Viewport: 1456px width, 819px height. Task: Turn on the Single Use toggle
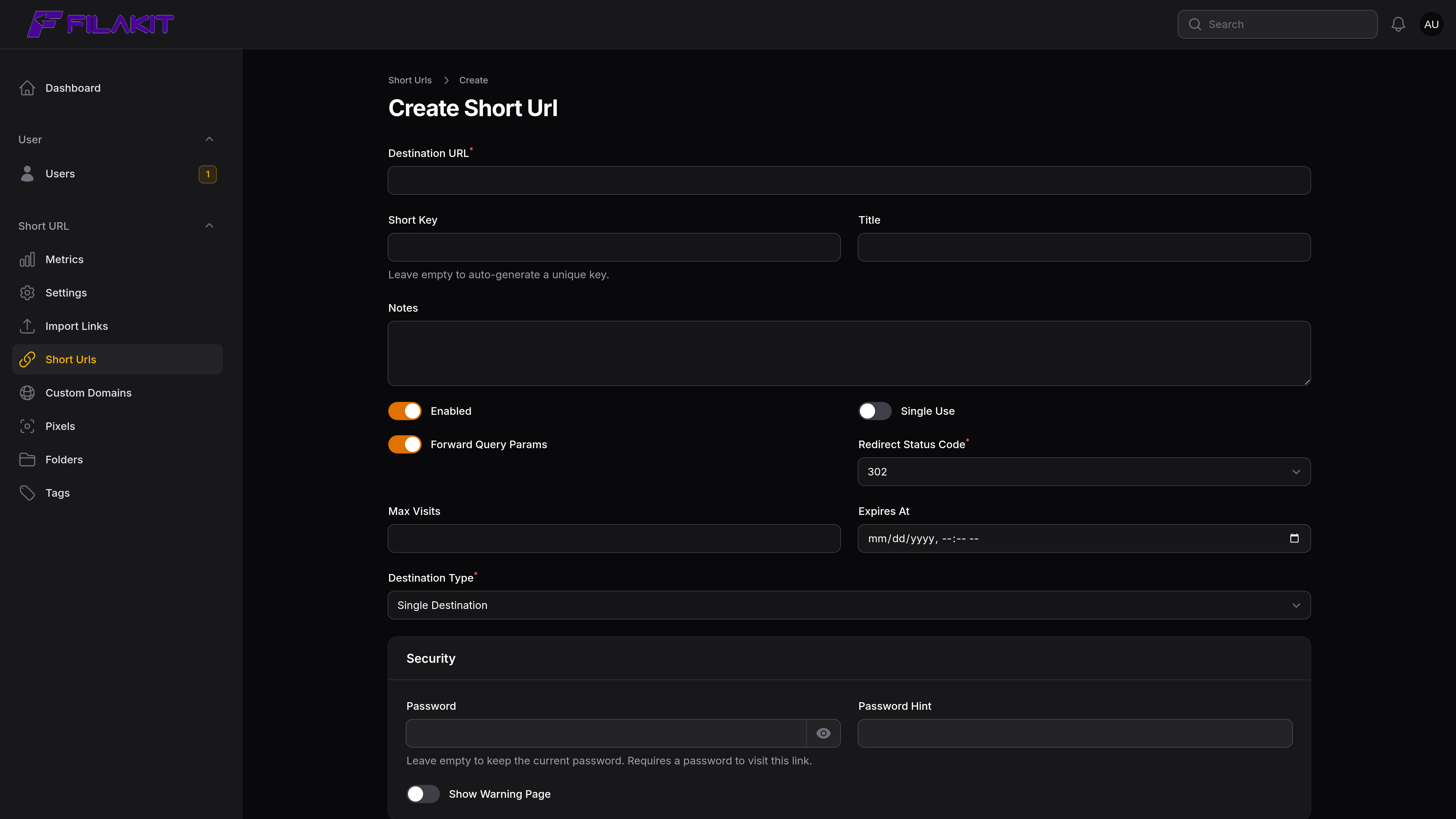(x=875, y=411)
